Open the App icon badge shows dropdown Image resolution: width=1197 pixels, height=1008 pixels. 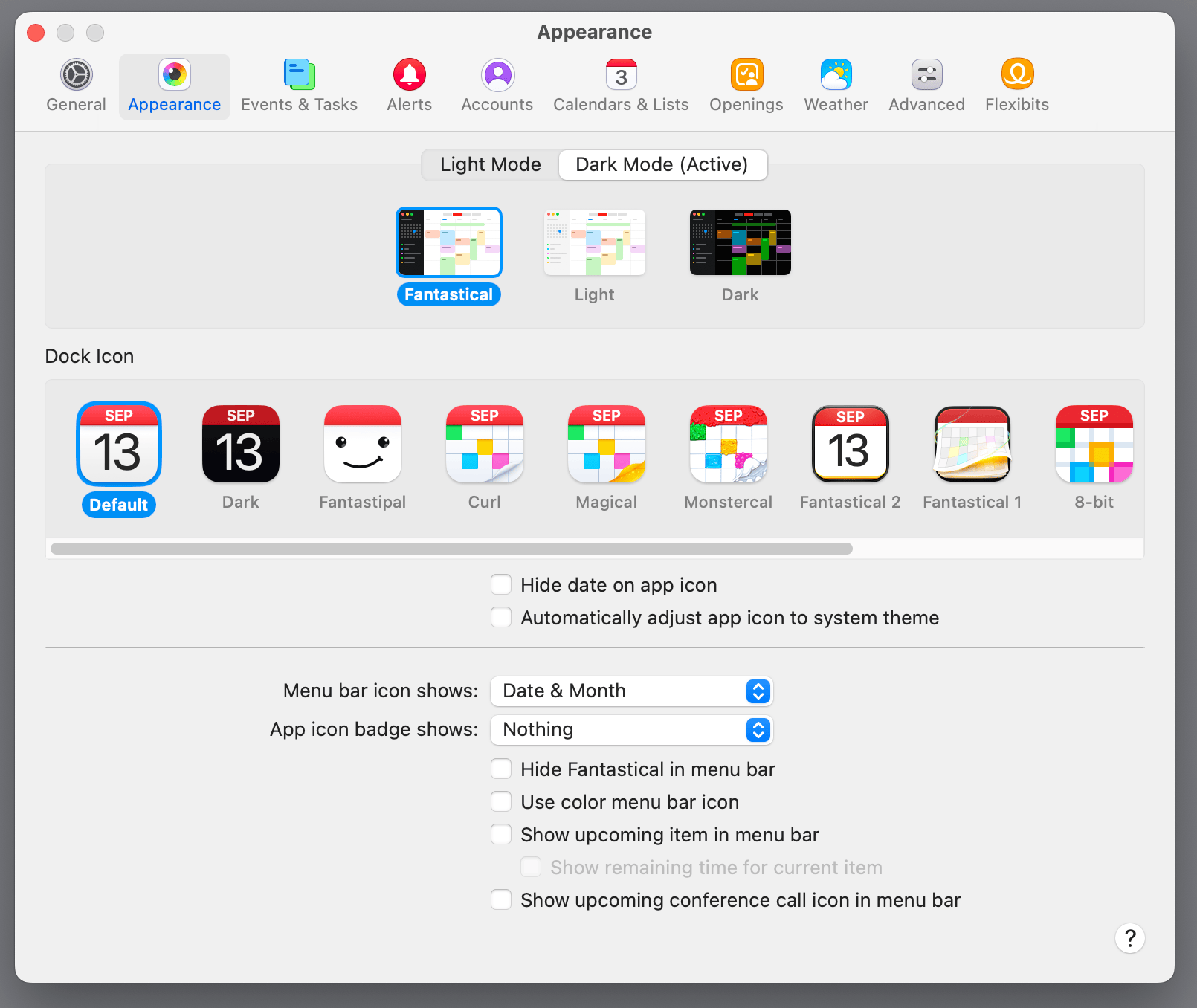click(x=632, y=730)
